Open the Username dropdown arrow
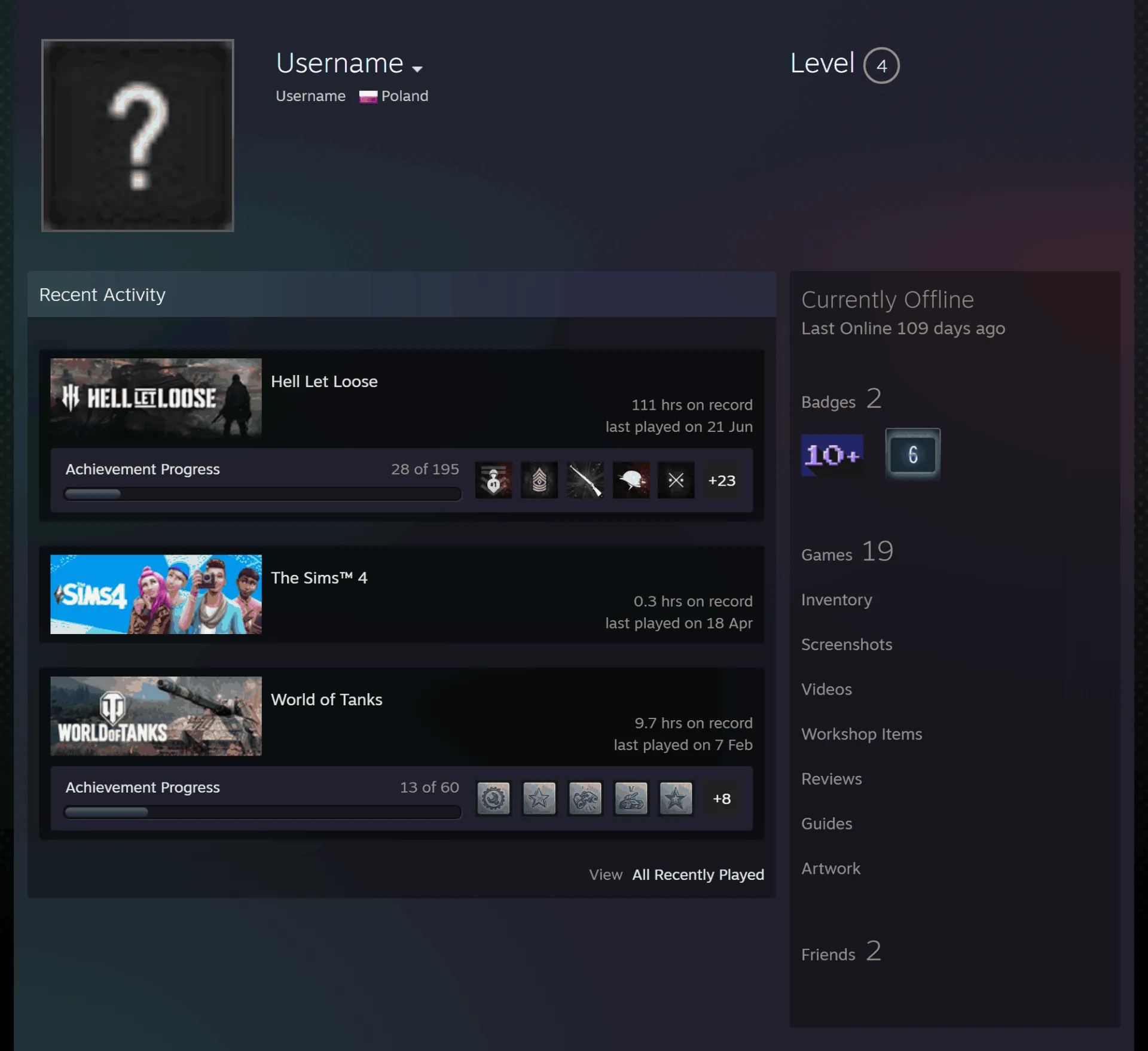Image resolution: width=1148 pixels, height=1051 pixels. click(417, 69)
